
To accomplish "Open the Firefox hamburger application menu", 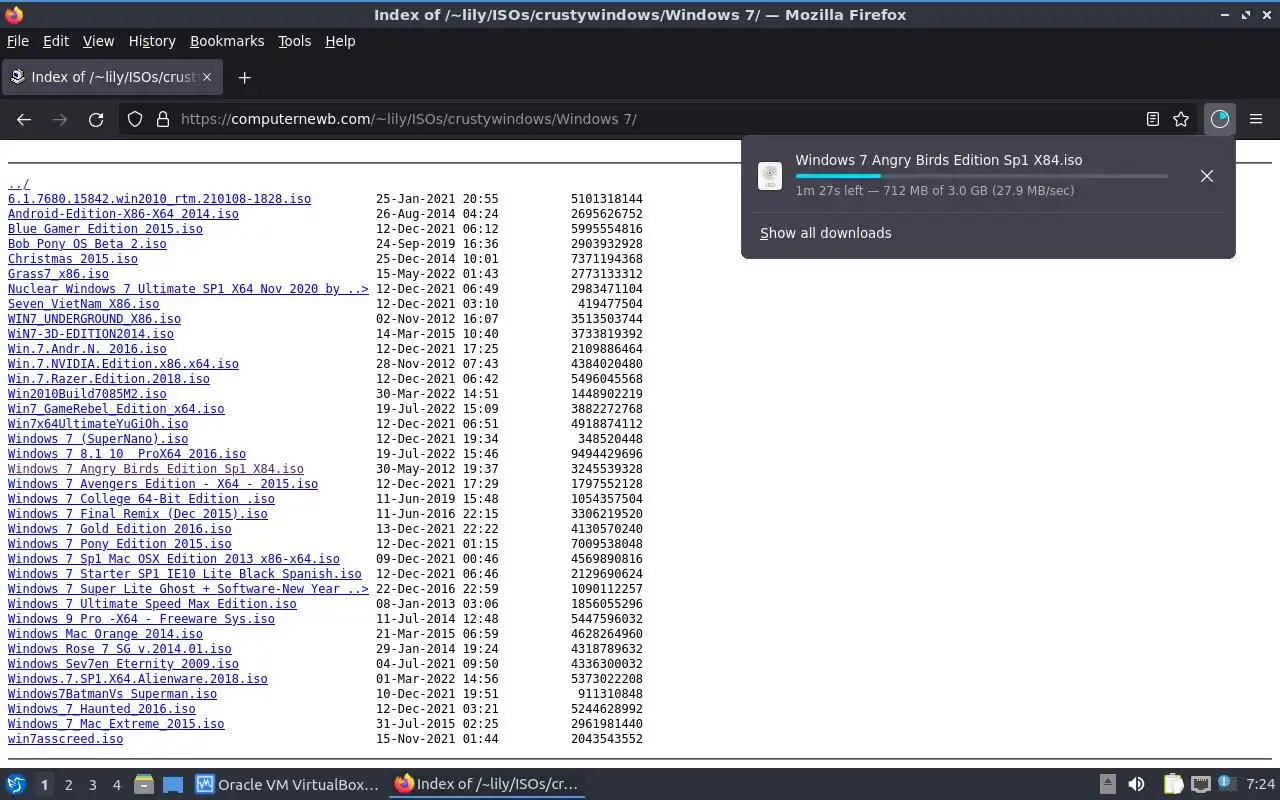I will pos(1256,119).
